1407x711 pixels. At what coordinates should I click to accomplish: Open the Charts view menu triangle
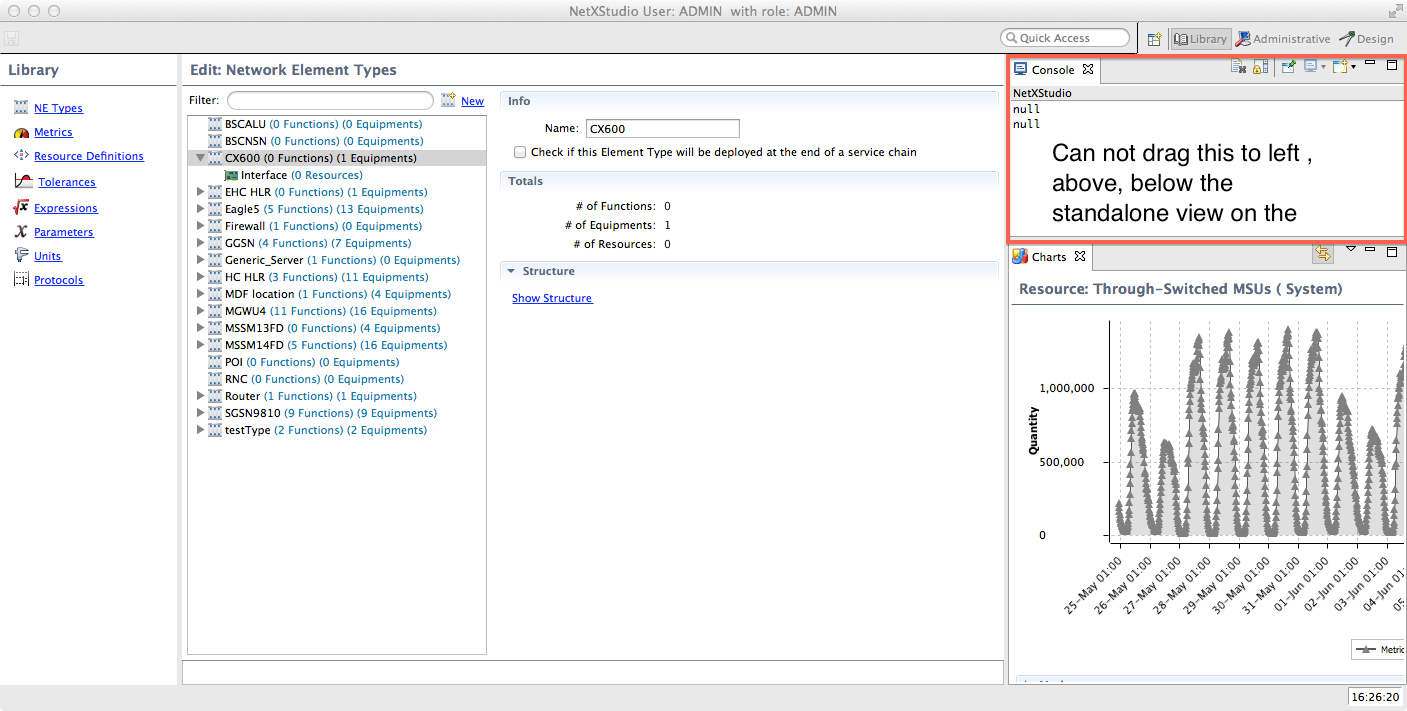[1350, 248]
